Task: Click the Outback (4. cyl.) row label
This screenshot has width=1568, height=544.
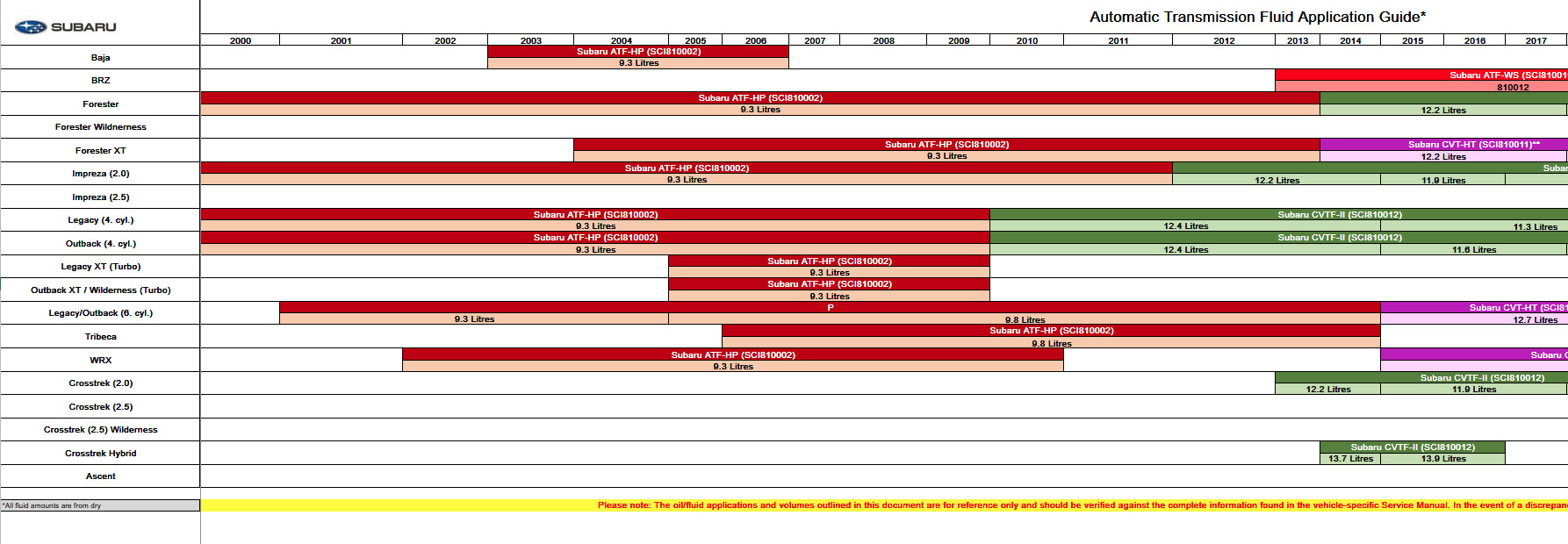Action: point(100,243)
